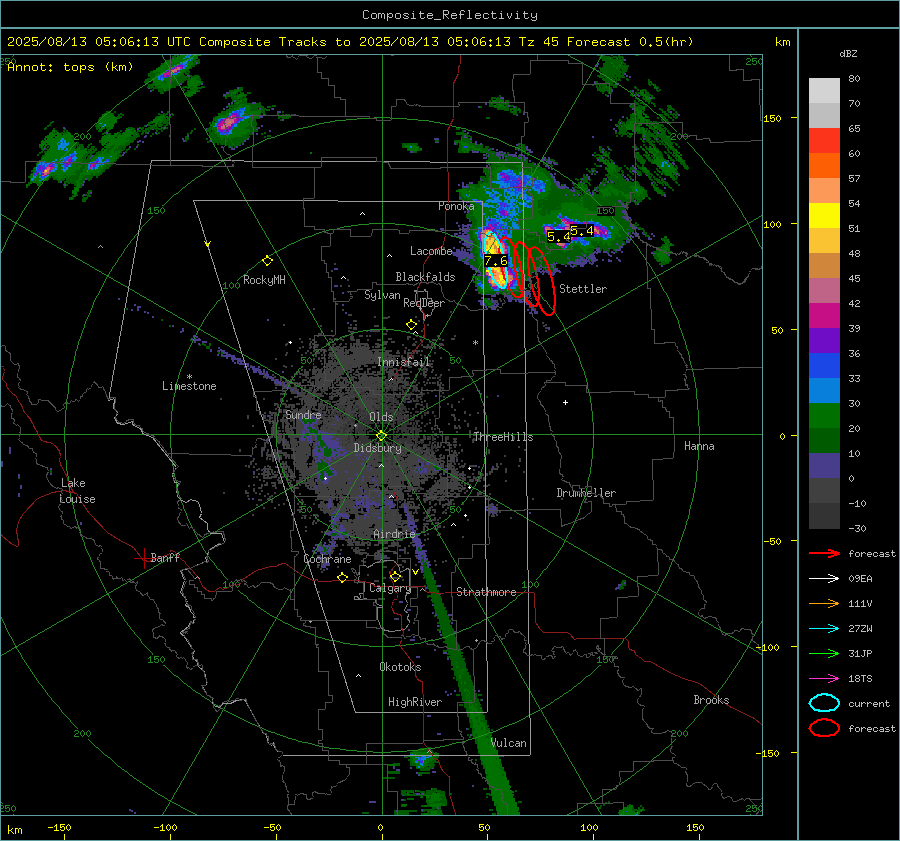Image resolution: width=900 pixels, height=841 pixels.
Task: Click the Blackfalds city label
Action: [x=425, y=277]
